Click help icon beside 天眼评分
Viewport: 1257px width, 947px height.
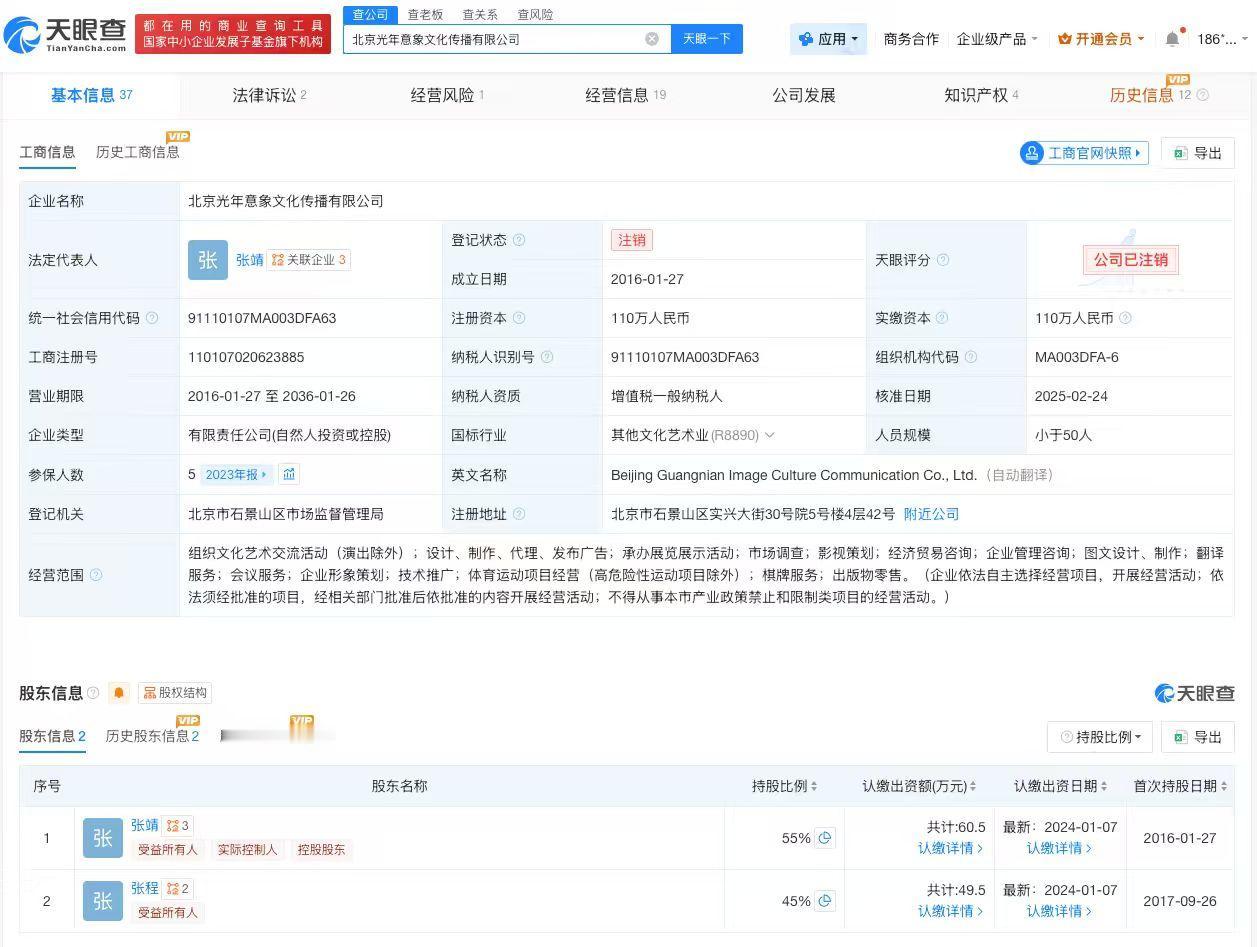[x=942, y=260]
